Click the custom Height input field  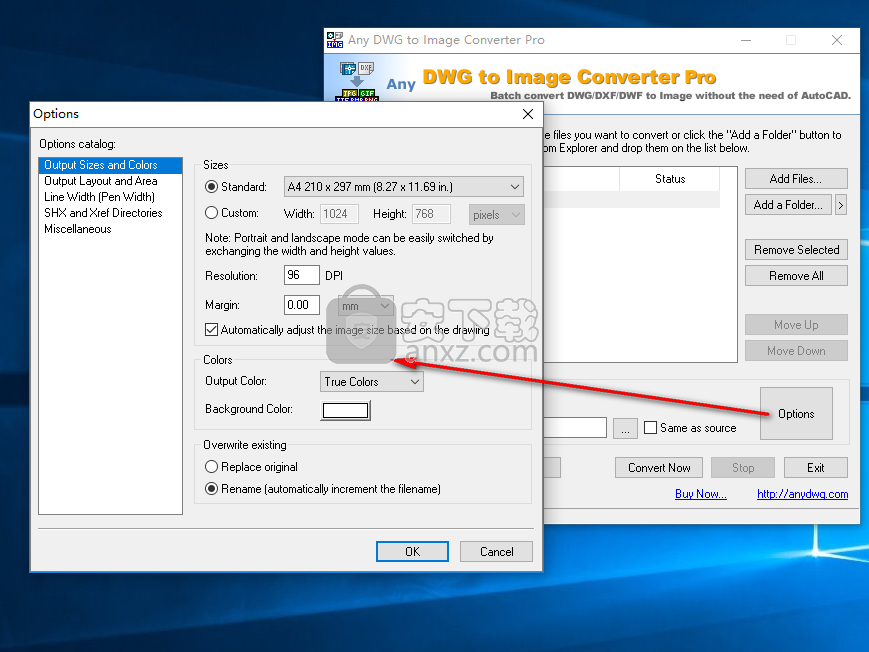click(x=431, y=214)
